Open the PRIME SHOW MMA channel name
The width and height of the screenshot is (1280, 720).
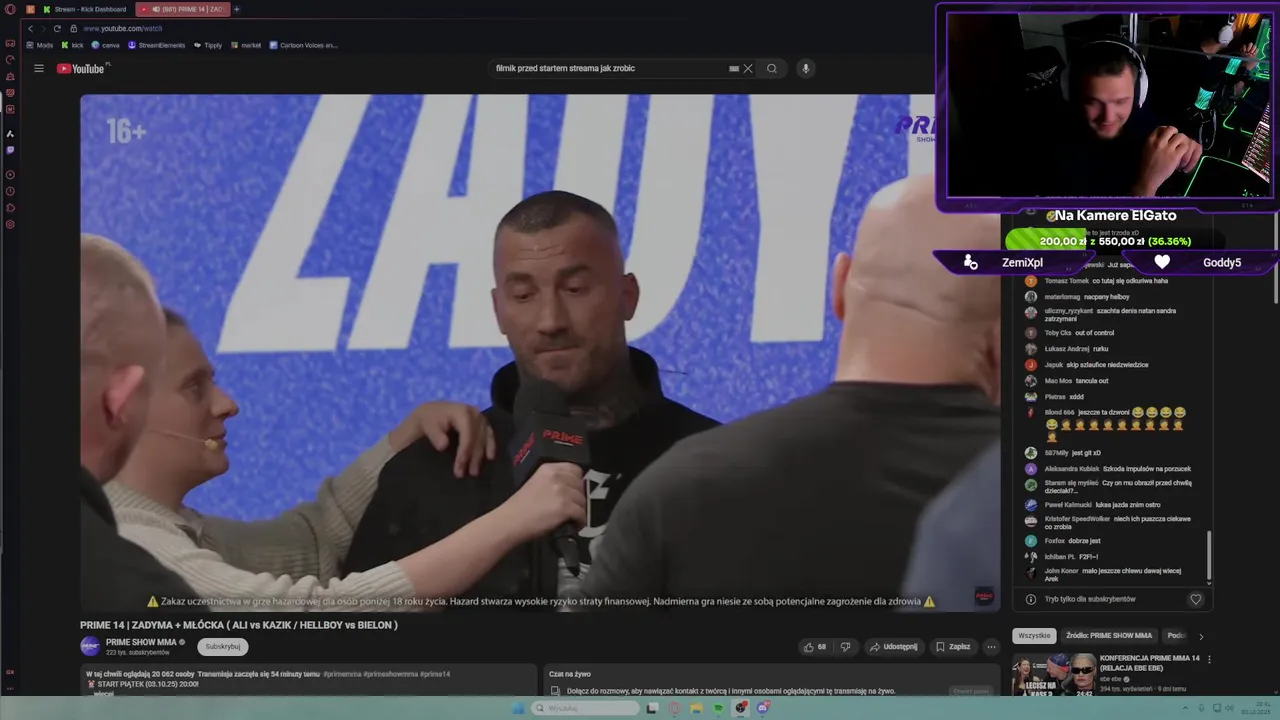click(x=141, y=642)
